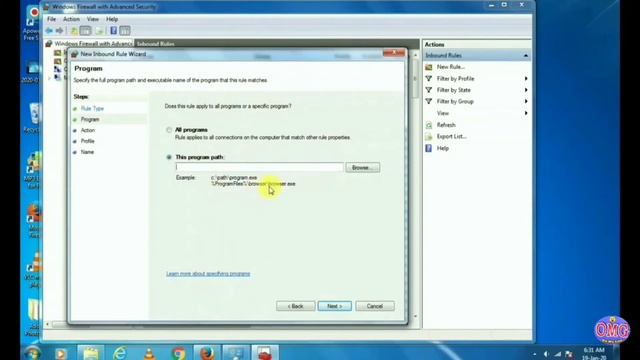Open Learn more about specifying programs link
640x360 pixels.
coord(208,274)
